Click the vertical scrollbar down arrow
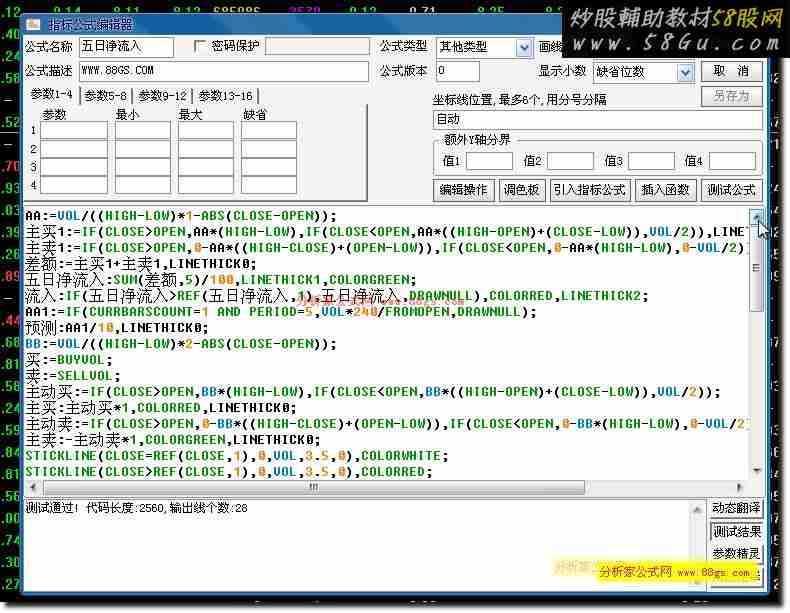The width and height of the screenshot is (790, 613). pos(756,471)
